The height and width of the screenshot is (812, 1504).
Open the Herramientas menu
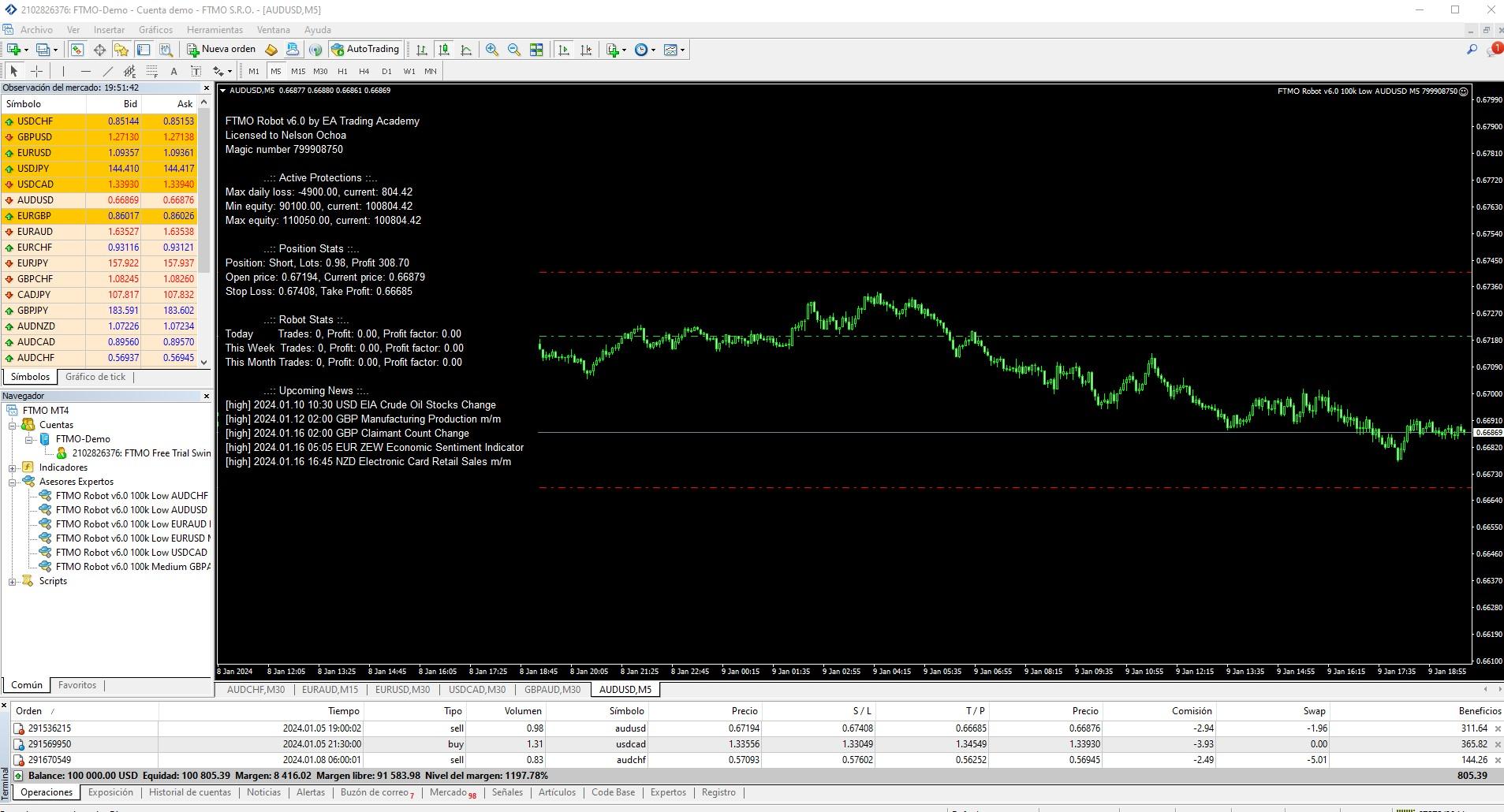pyautogui.click(x=215, y=30)
